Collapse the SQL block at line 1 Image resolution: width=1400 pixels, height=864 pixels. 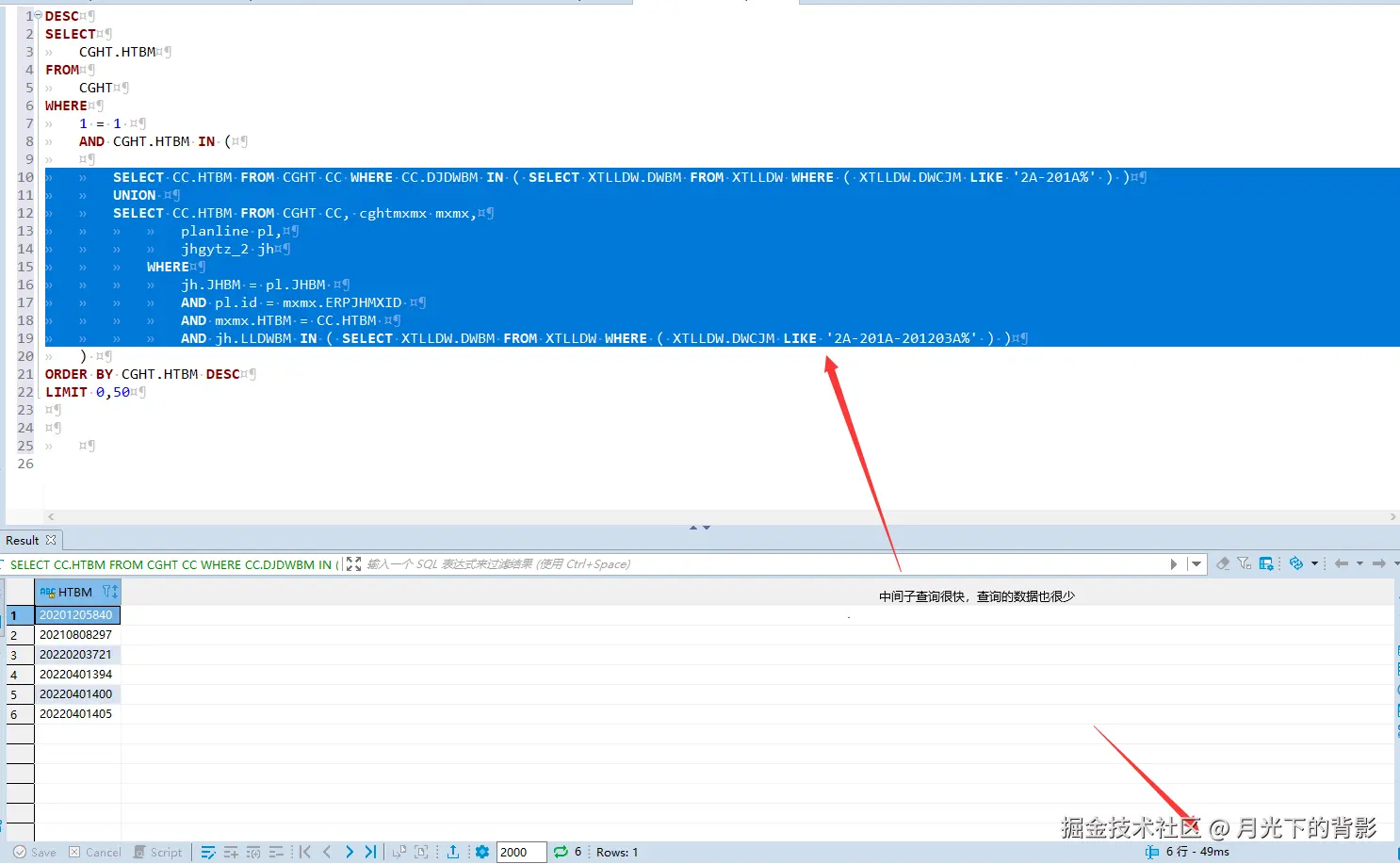(x=39, y=16)
